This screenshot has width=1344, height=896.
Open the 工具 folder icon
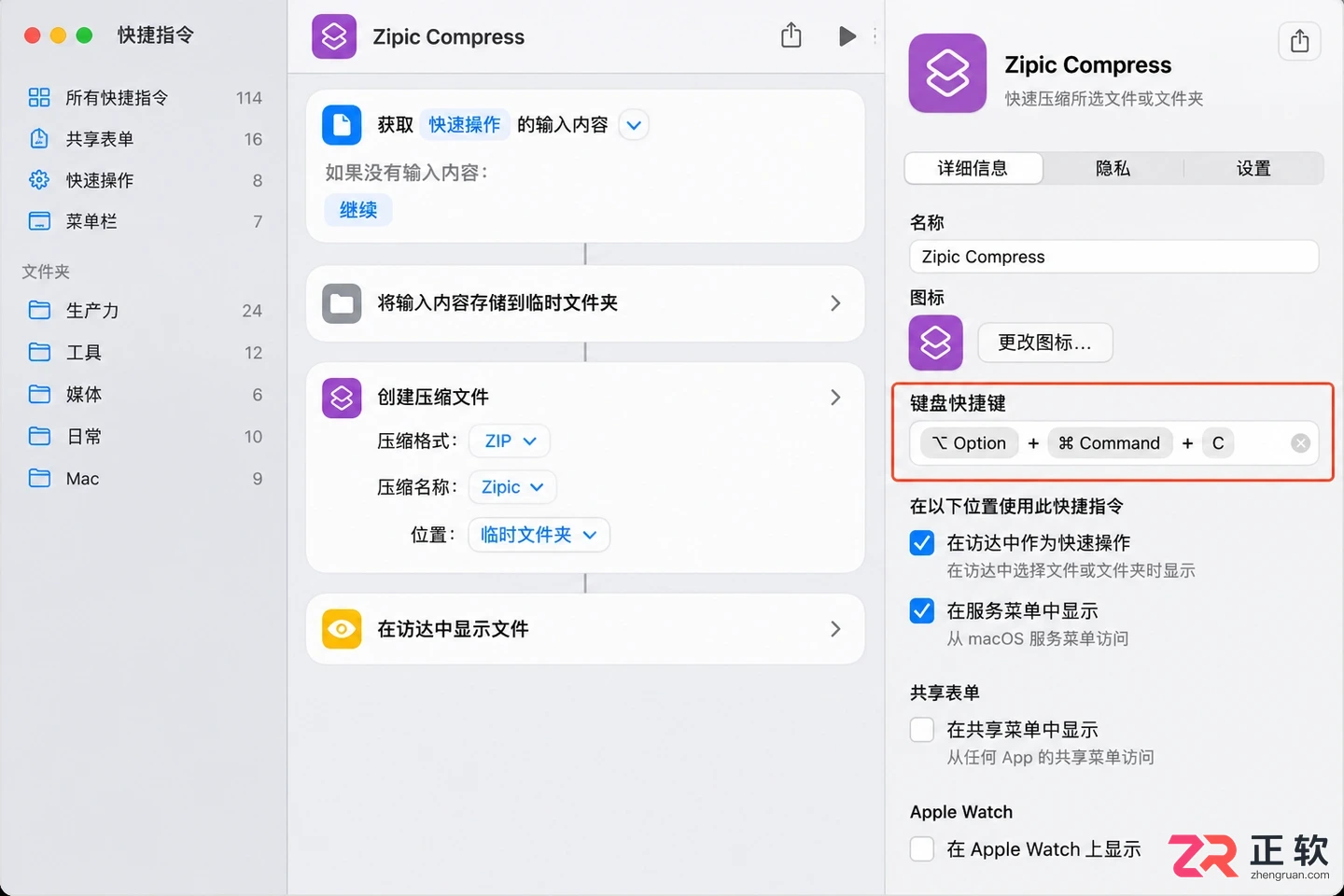(x=39, y=352)
